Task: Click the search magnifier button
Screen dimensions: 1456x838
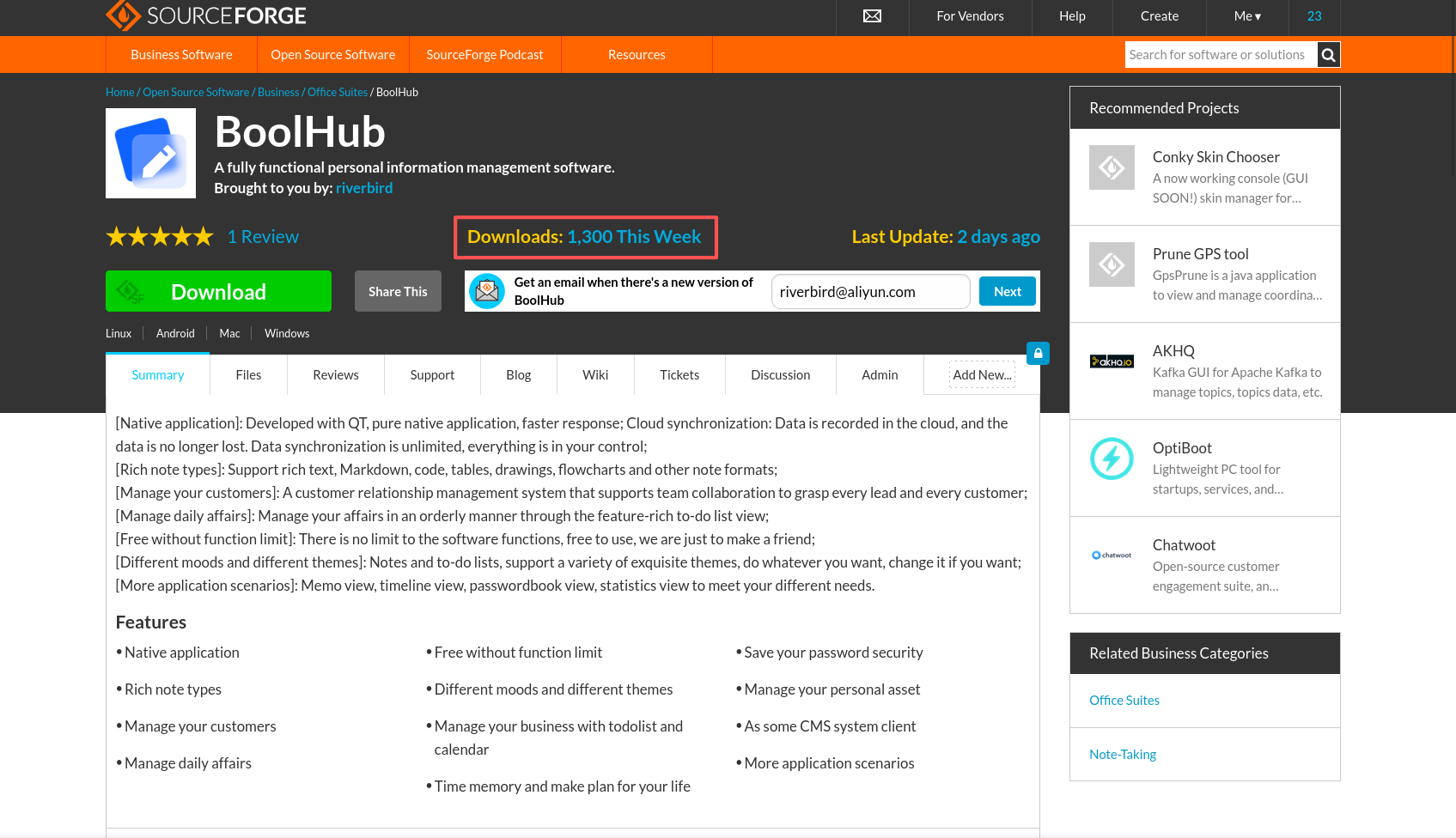Action: tap(1329, 55)
